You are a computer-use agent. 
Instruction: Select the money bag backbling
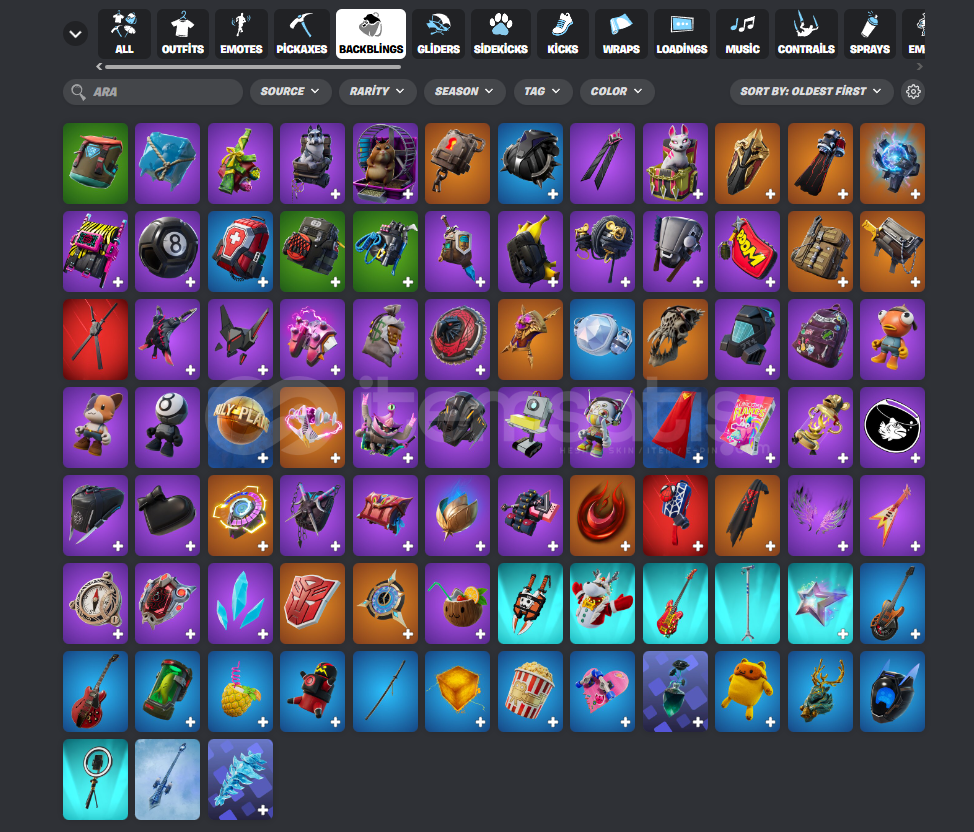tap(385, 340)
